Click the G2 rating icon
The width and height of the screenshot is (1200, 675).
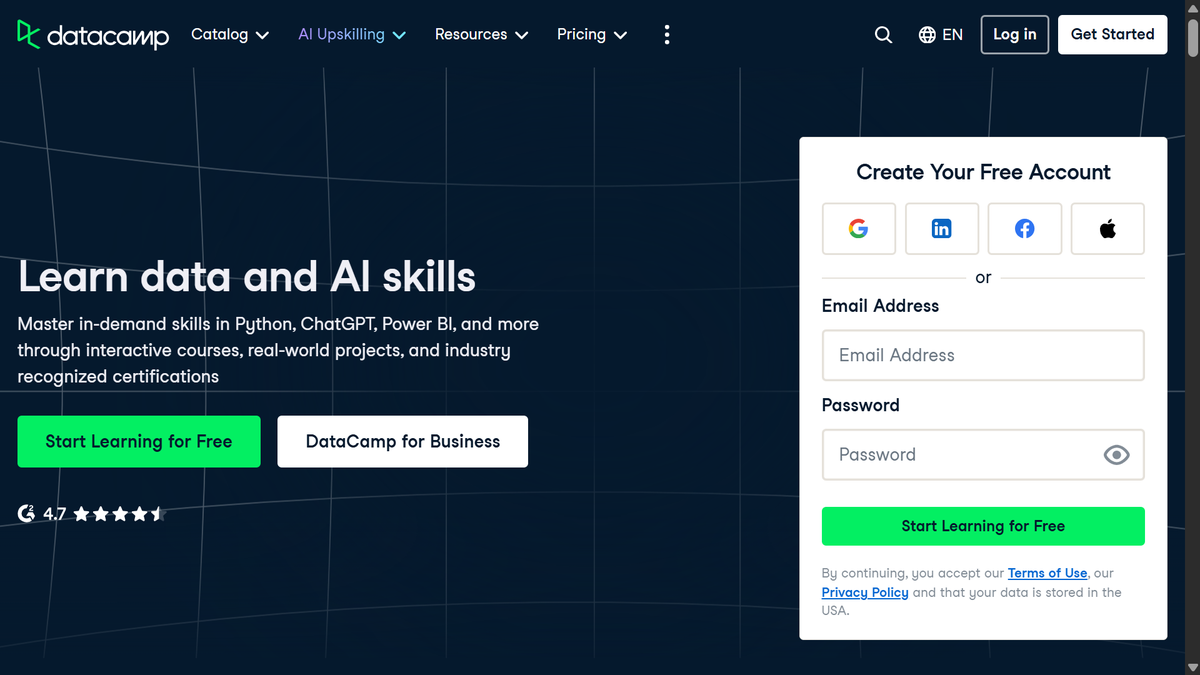point(25,513)
